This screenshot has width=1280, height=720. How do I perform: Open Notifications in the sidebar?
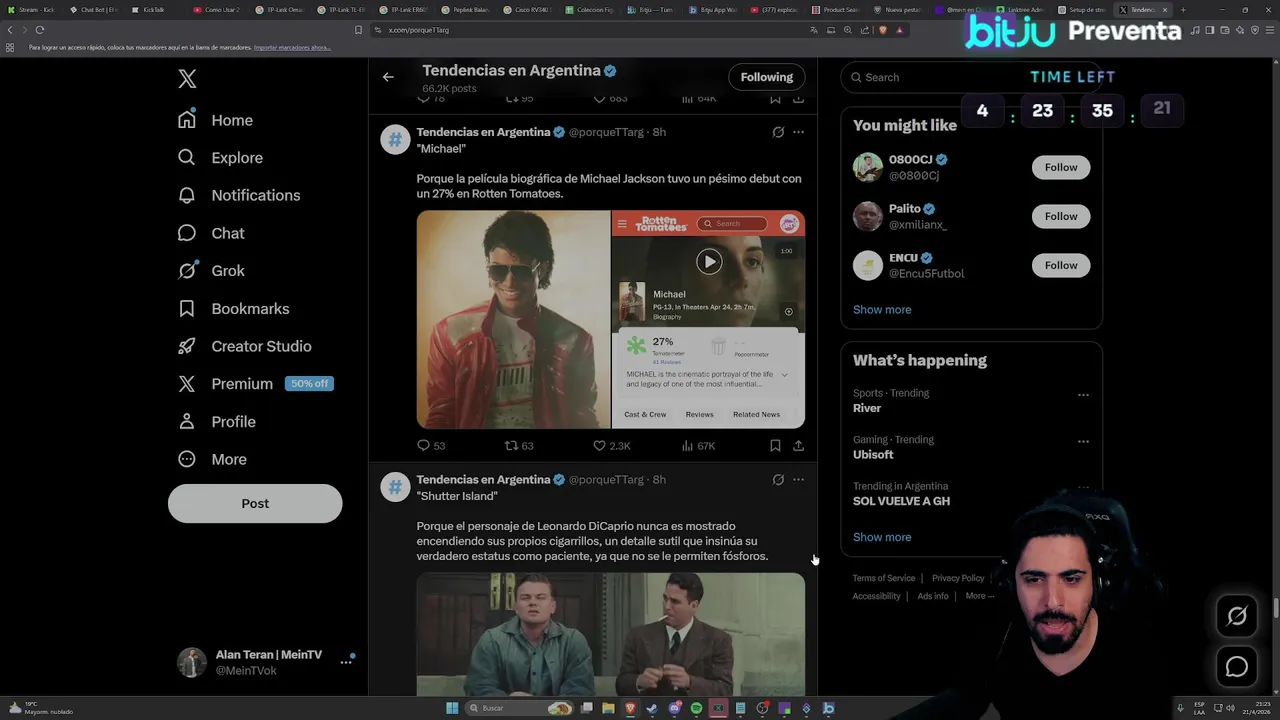point(238,195)
